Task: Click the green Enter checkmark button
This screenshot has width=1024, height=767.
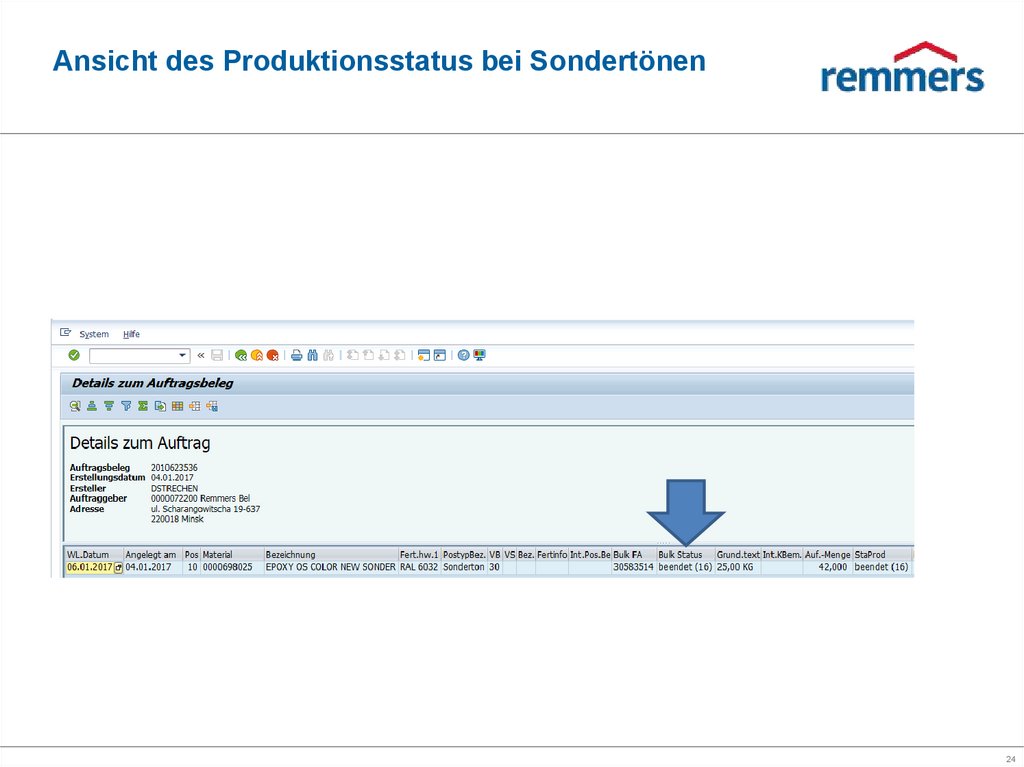Action: 74,356
